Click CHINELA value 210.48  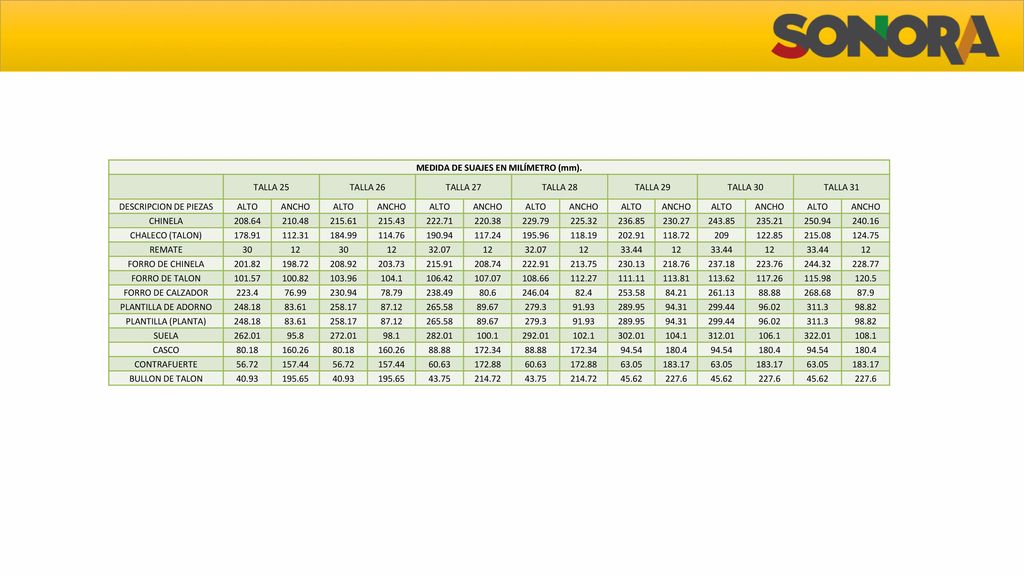295,221
